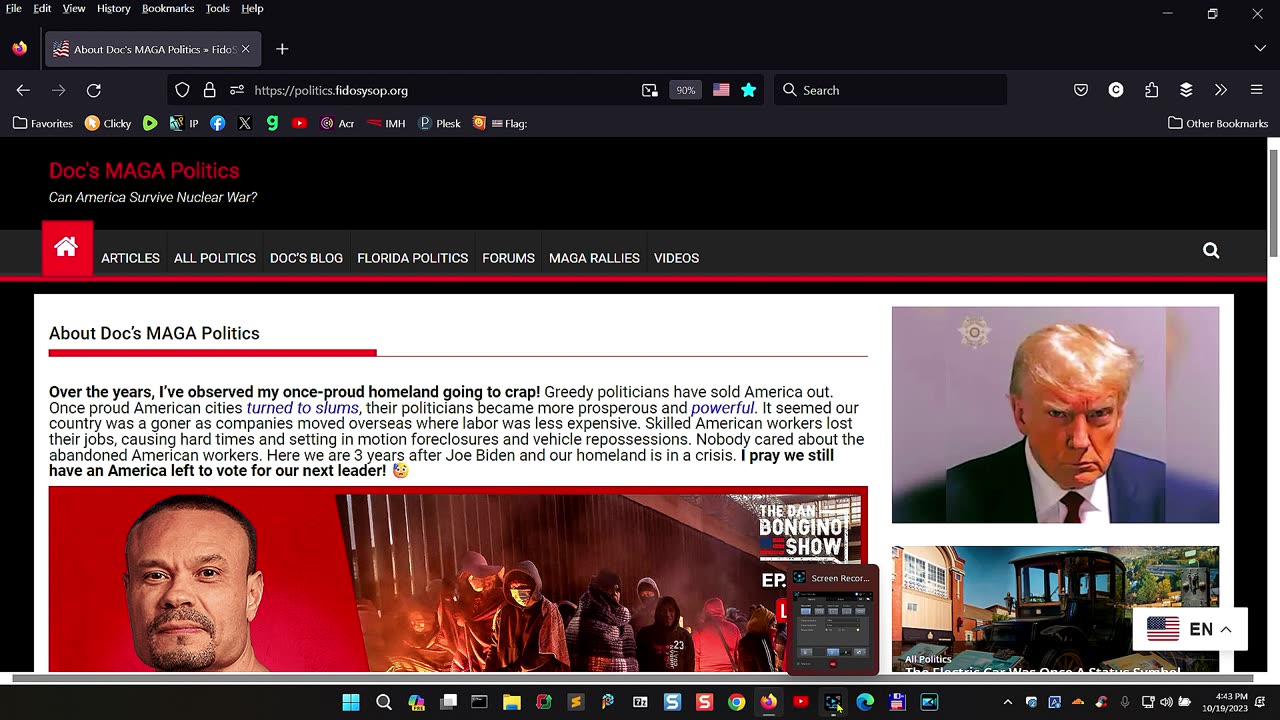Open the File menu
The height and width of the screenshot is (720, 1280).
14,8
